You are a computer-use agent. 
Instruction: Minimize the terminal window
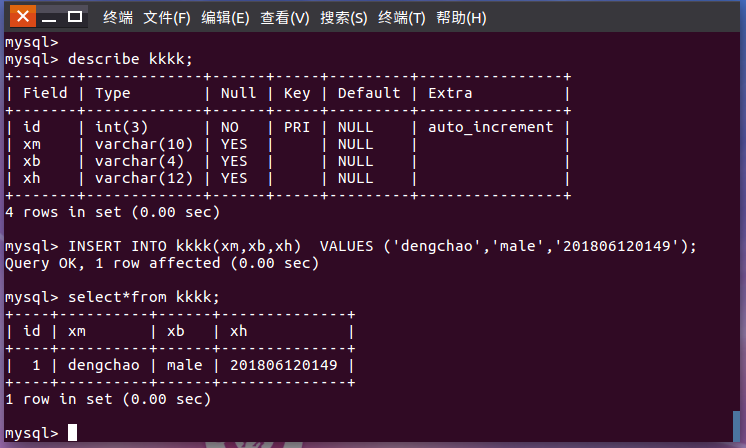click(x=49, y=18)
